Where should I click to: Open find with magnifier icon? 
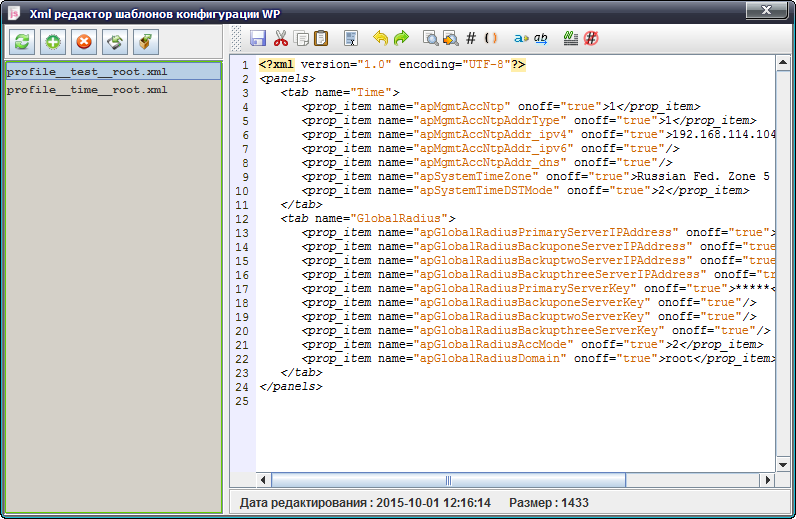(430, 38)
